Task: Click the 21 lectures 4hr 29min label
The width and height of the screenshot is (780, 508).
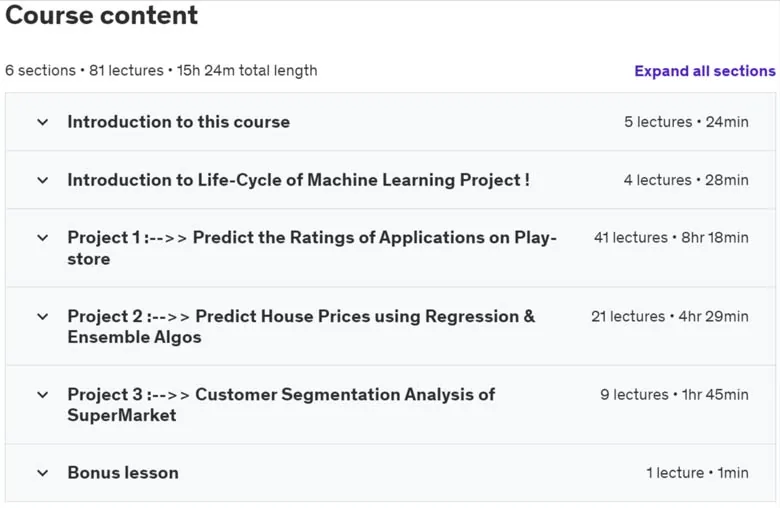Action: (670, 316)
